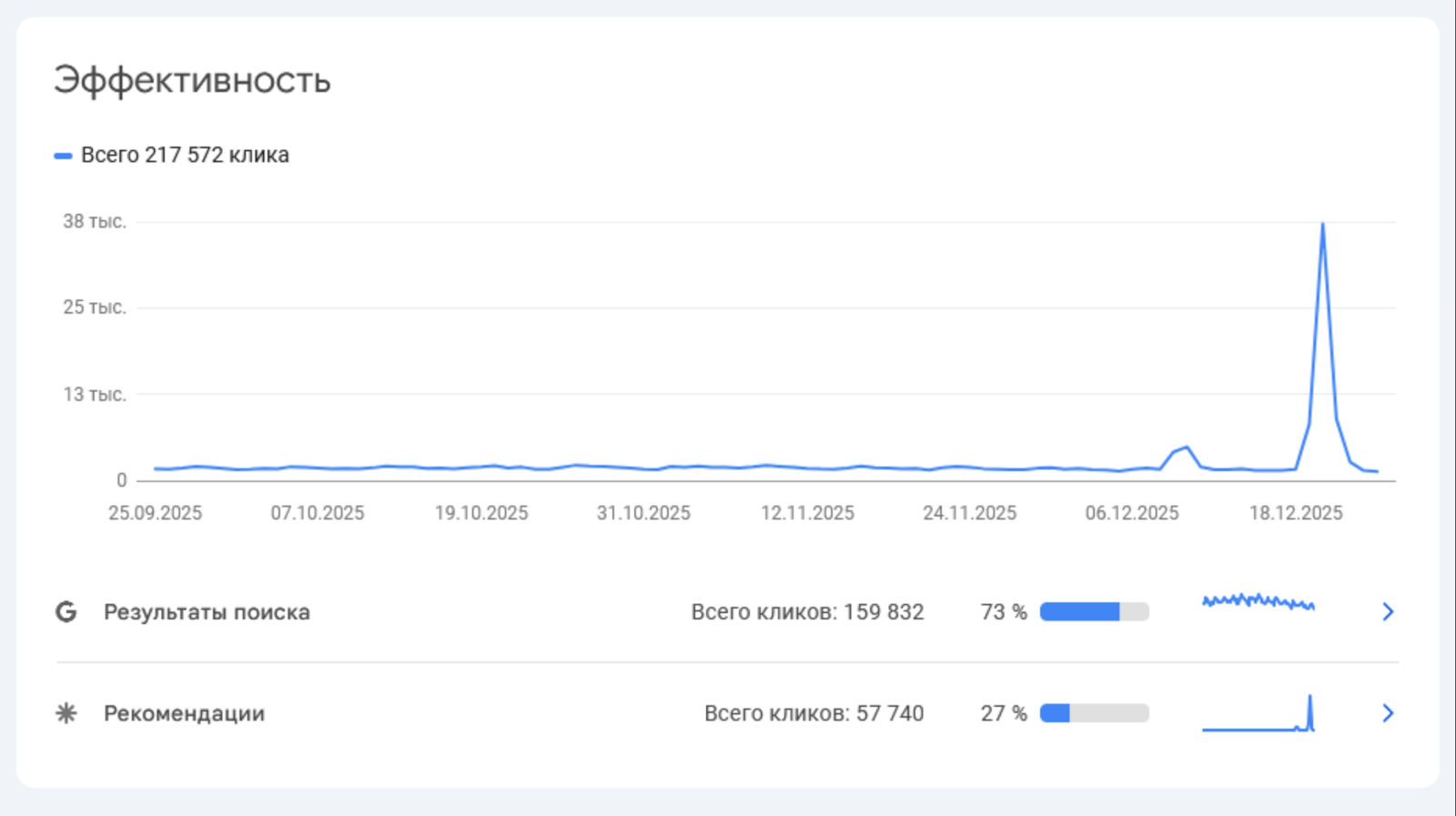Click the search results sparkline thumbnail
Viewport: 1456px width, 816px height.
1259,602
